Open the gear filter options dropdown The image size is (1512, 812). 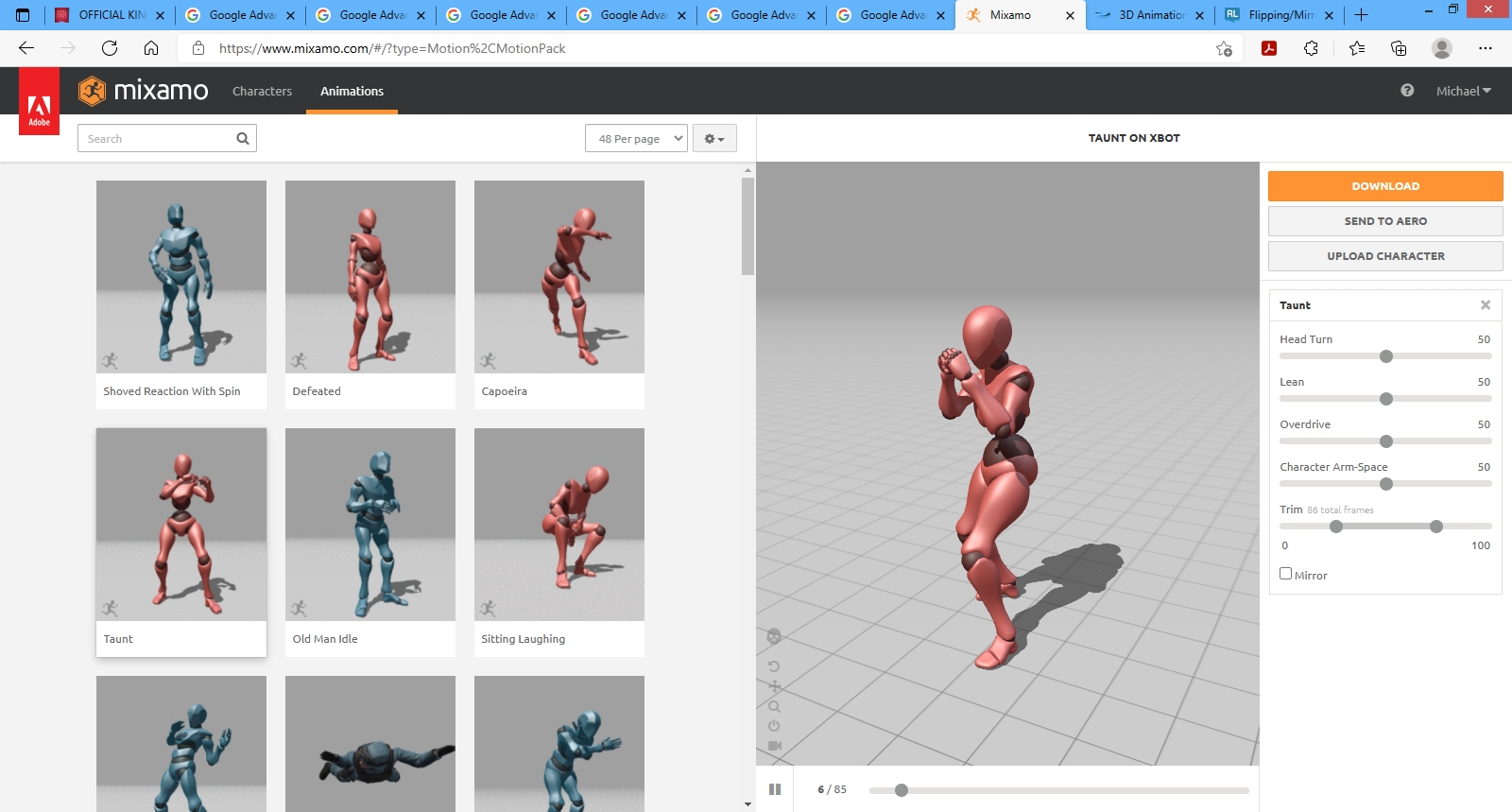coord(714,139)
